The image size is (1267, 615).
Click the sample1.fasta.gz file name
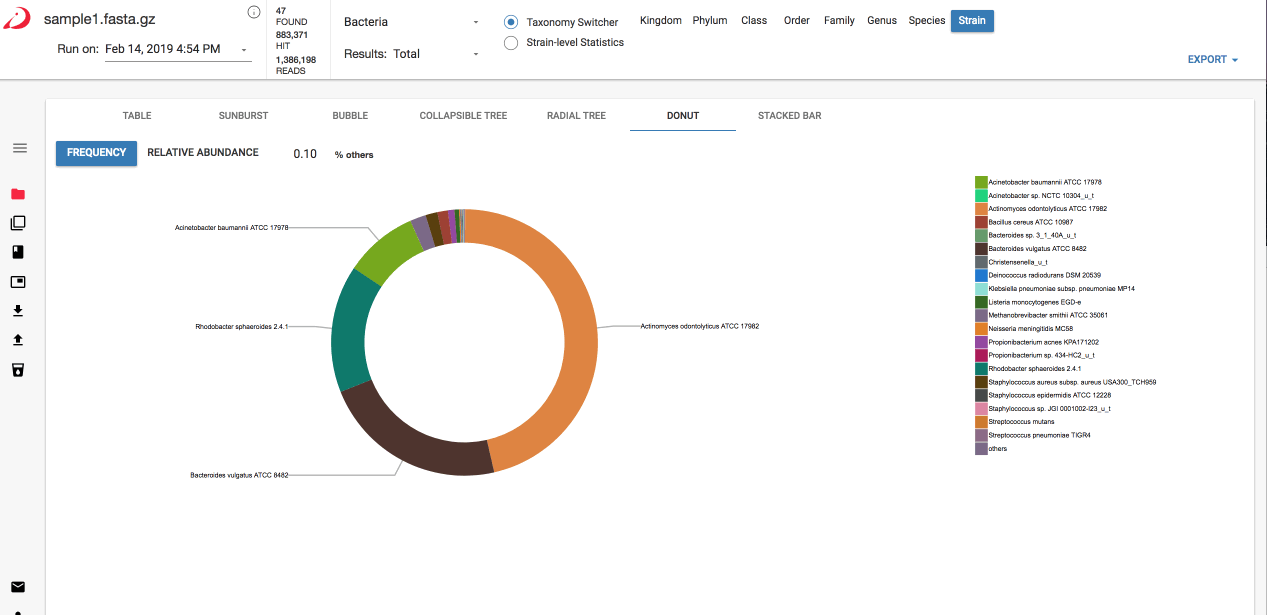click(100, 19)
